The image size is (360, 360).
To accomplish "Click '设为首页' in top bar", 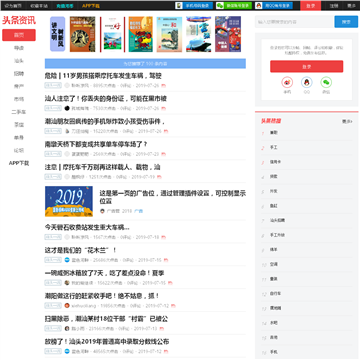I will tap(13, 6).
